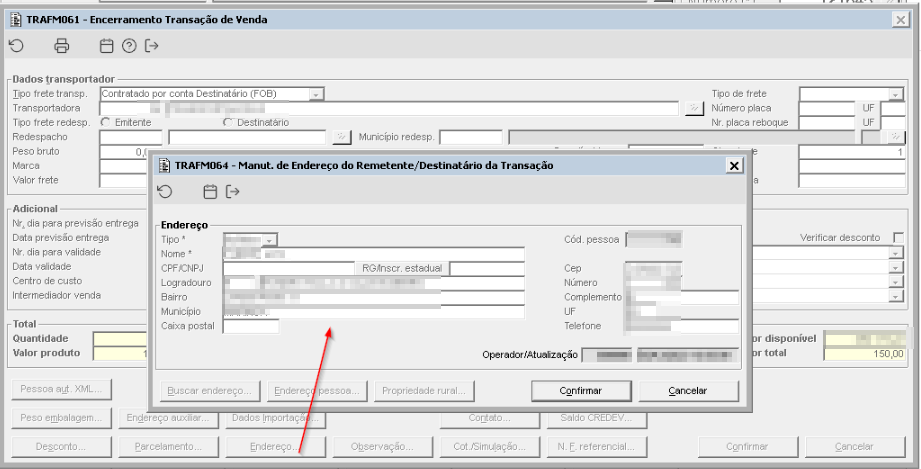Click the undo icon in TRAFM061 toolbar
Image resolution: width=921 pixels, height=469 pixels.
(16, 45)
